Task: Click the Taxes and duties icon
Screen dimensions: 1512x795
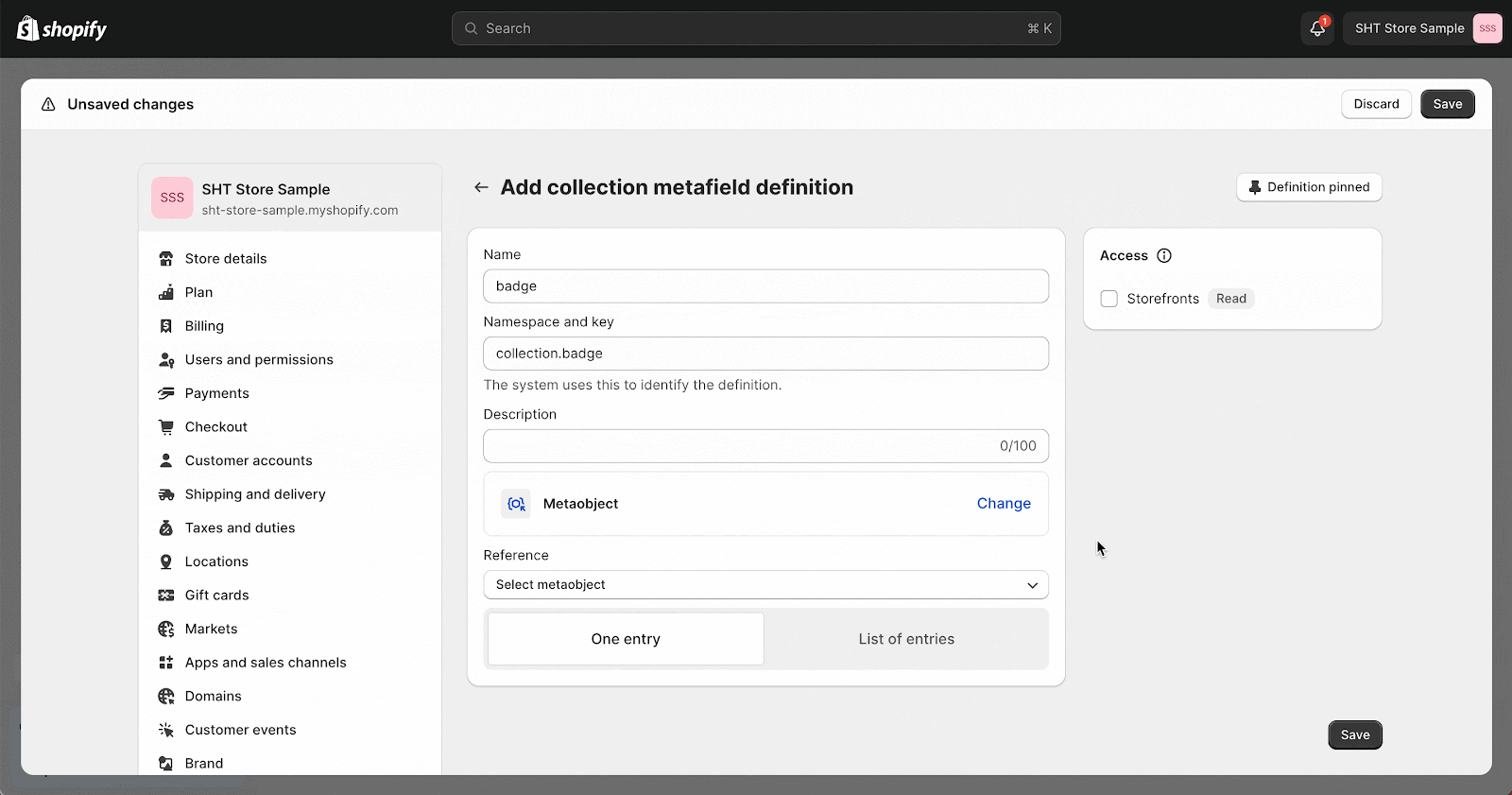Action: (x=166, y=528)
